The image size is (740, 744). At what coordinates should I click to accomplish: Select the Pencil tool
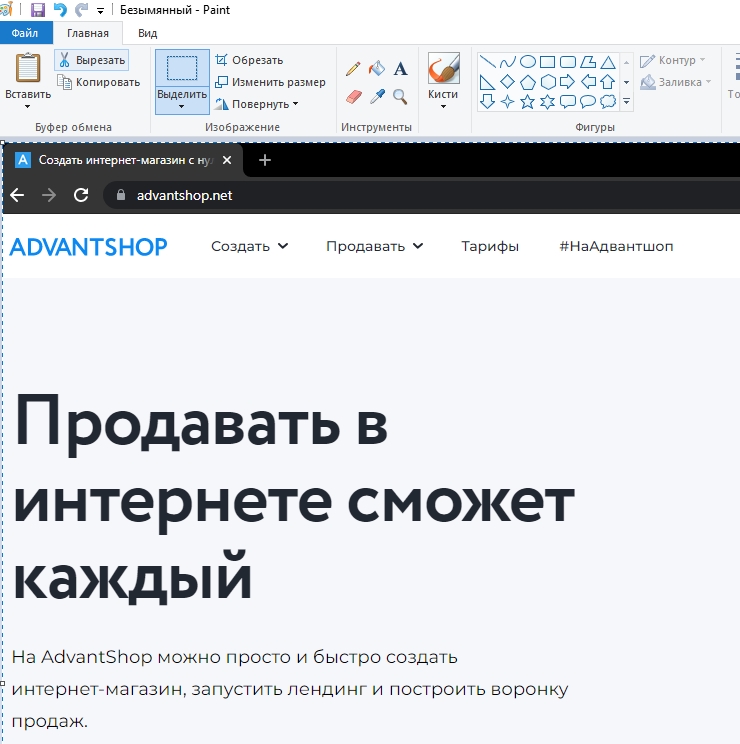coord(353,69)
